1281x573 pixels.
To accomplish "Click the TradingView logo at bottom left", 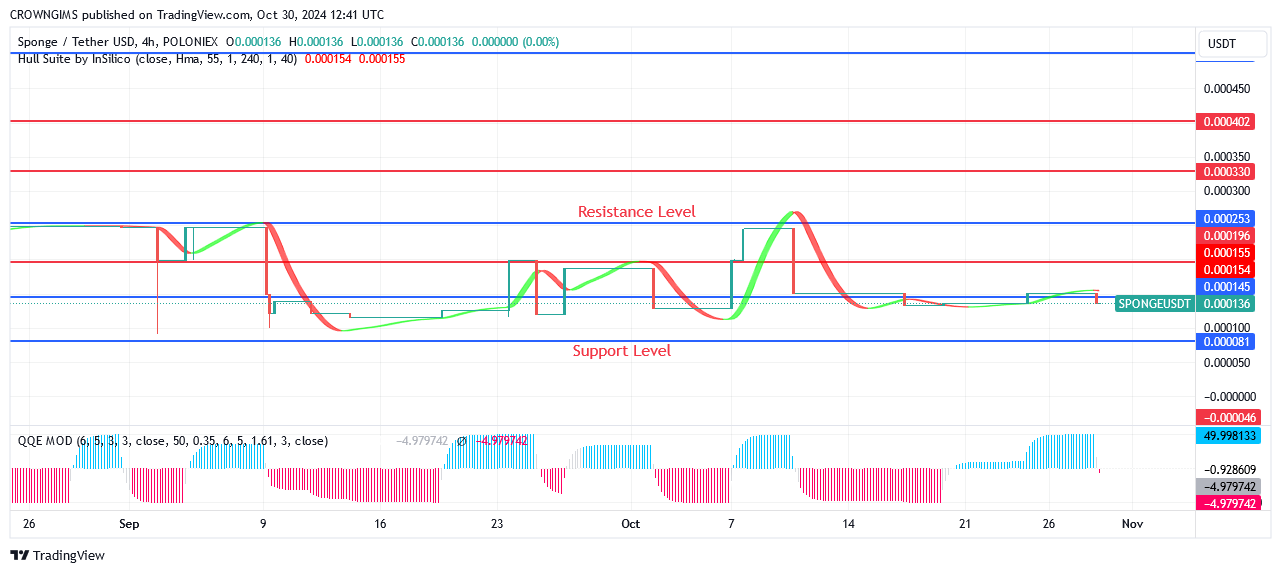I will (58, 555).
